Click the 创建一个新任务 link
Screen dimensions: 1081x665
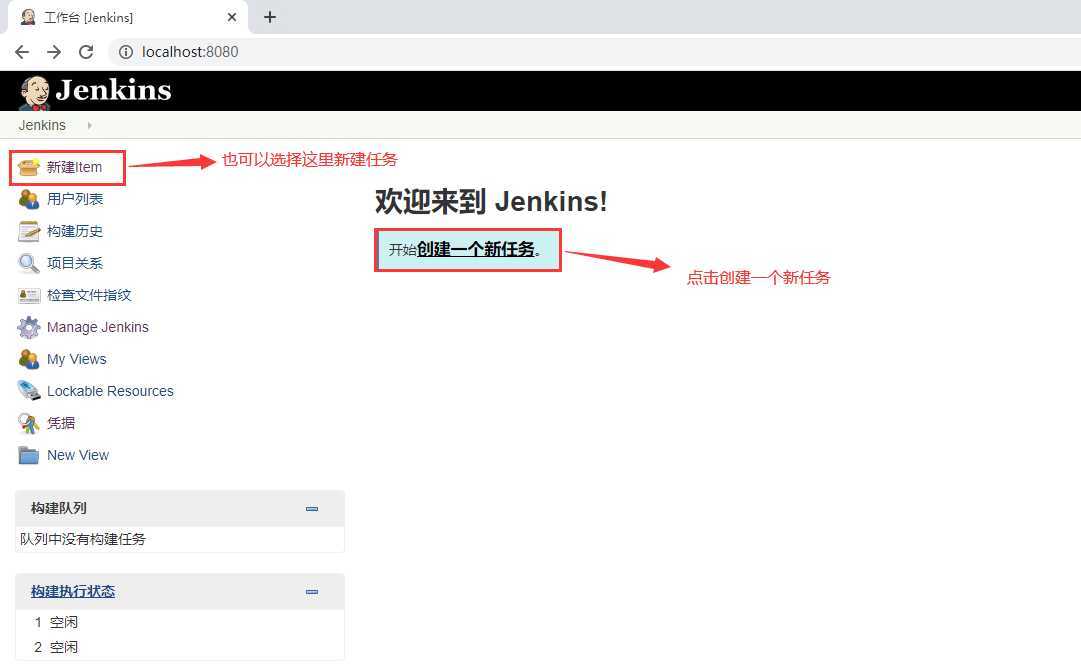[476, 249]
